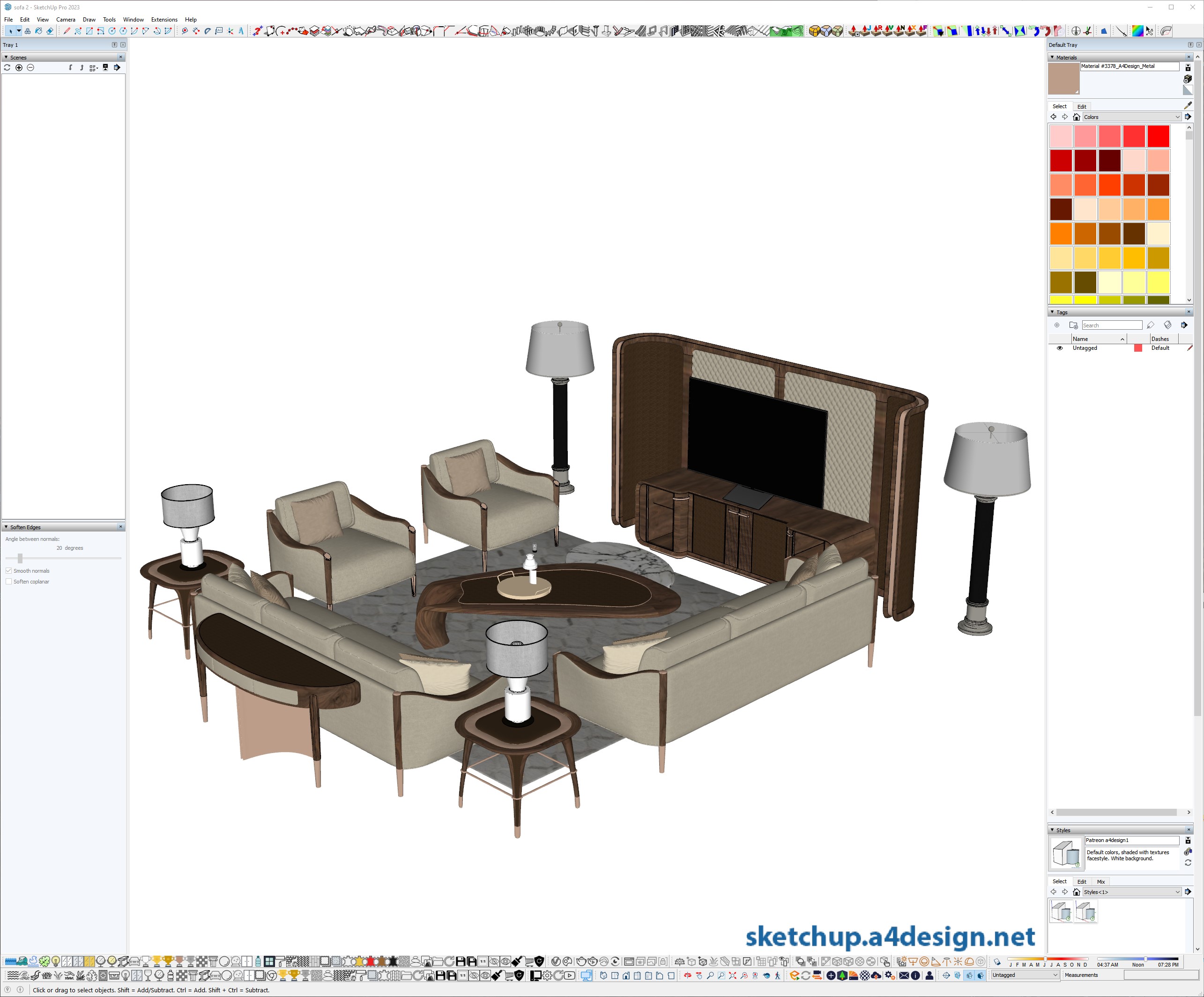Pick the material eyedropper sample tool
The image size is (1204, 997).
[1188, 105]
